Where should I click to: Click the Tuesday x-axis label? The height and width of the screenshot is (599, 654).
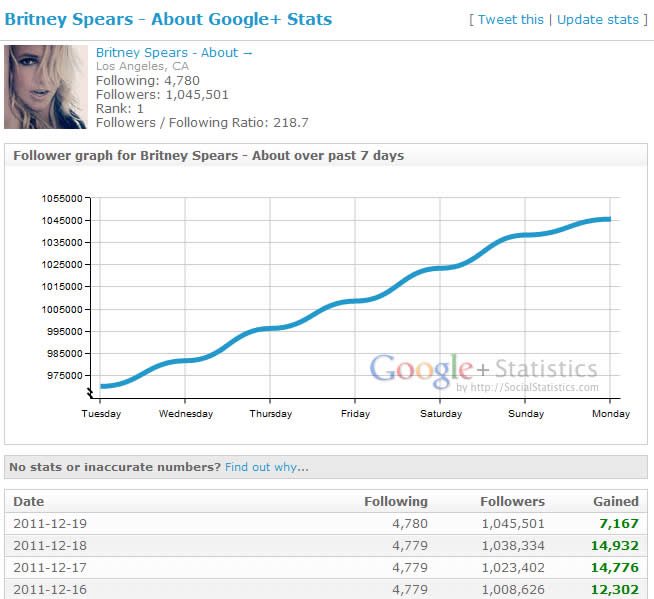[x=101, y=414]
